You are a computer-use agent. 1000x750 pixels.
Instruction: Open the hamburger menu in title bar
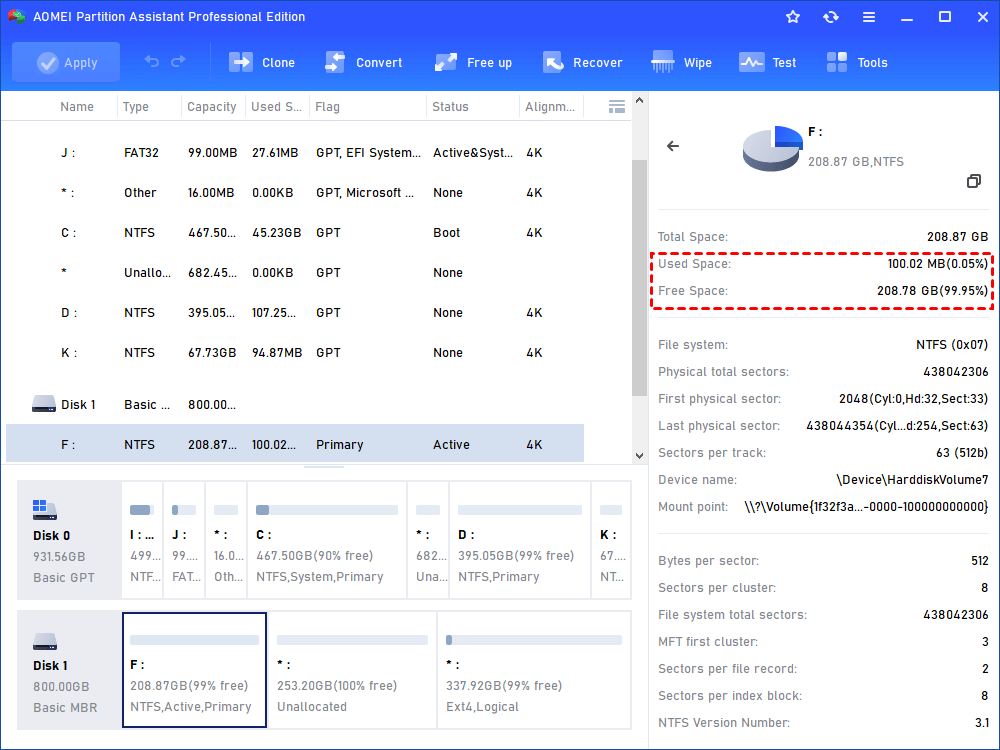(869, 17)
